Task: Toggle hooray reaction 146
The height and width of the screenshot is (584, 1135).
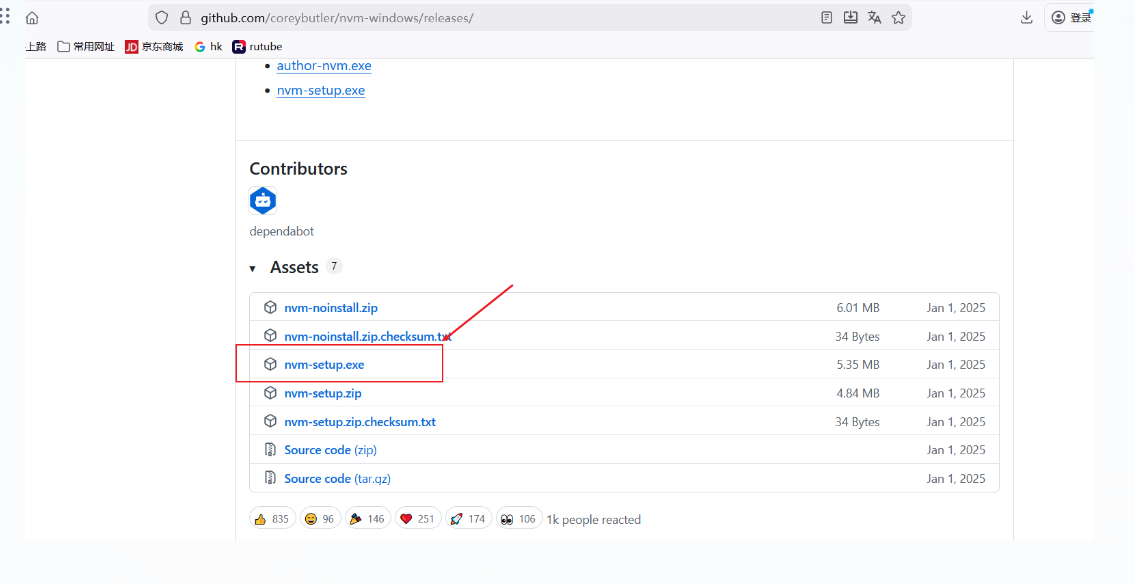Action: [368, 519]
